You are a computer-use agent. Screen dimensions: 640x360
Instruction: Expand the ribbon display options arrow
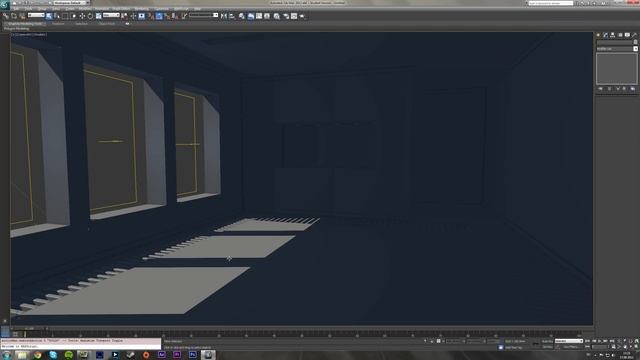[x=127, y=24]
